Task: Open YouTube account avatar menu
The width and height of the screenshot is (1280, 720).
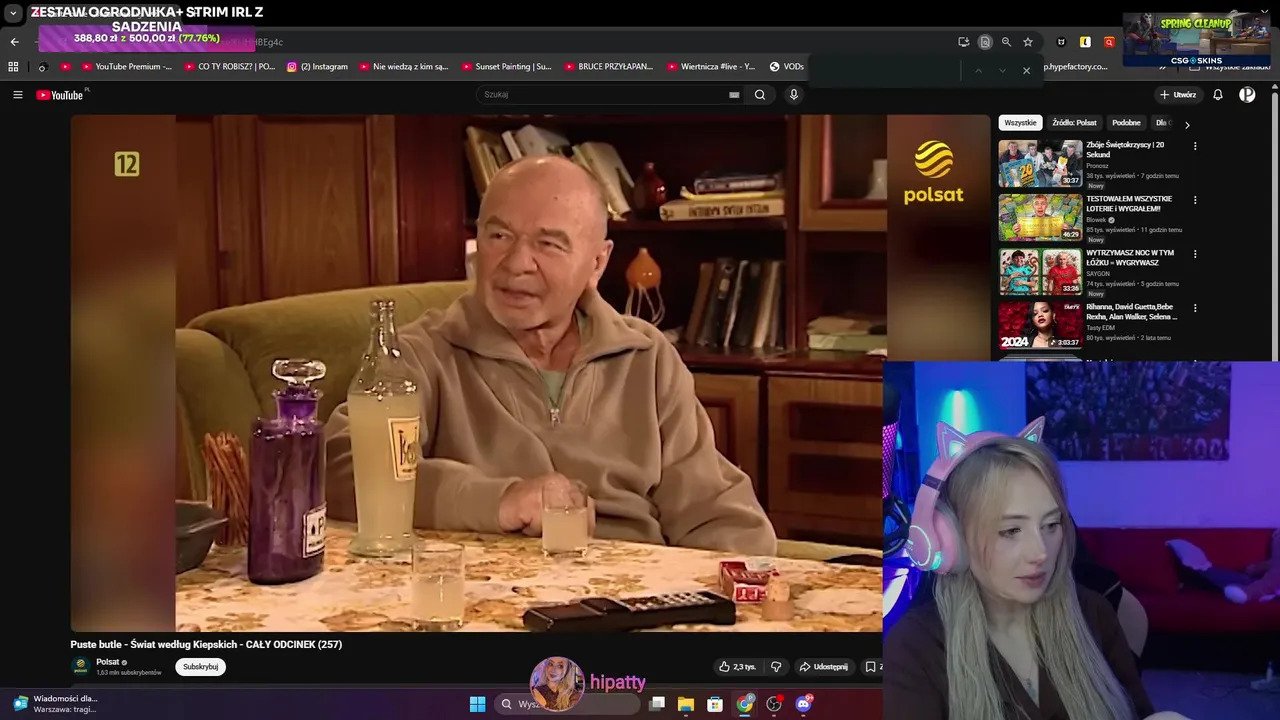Action: [1247, 95]
